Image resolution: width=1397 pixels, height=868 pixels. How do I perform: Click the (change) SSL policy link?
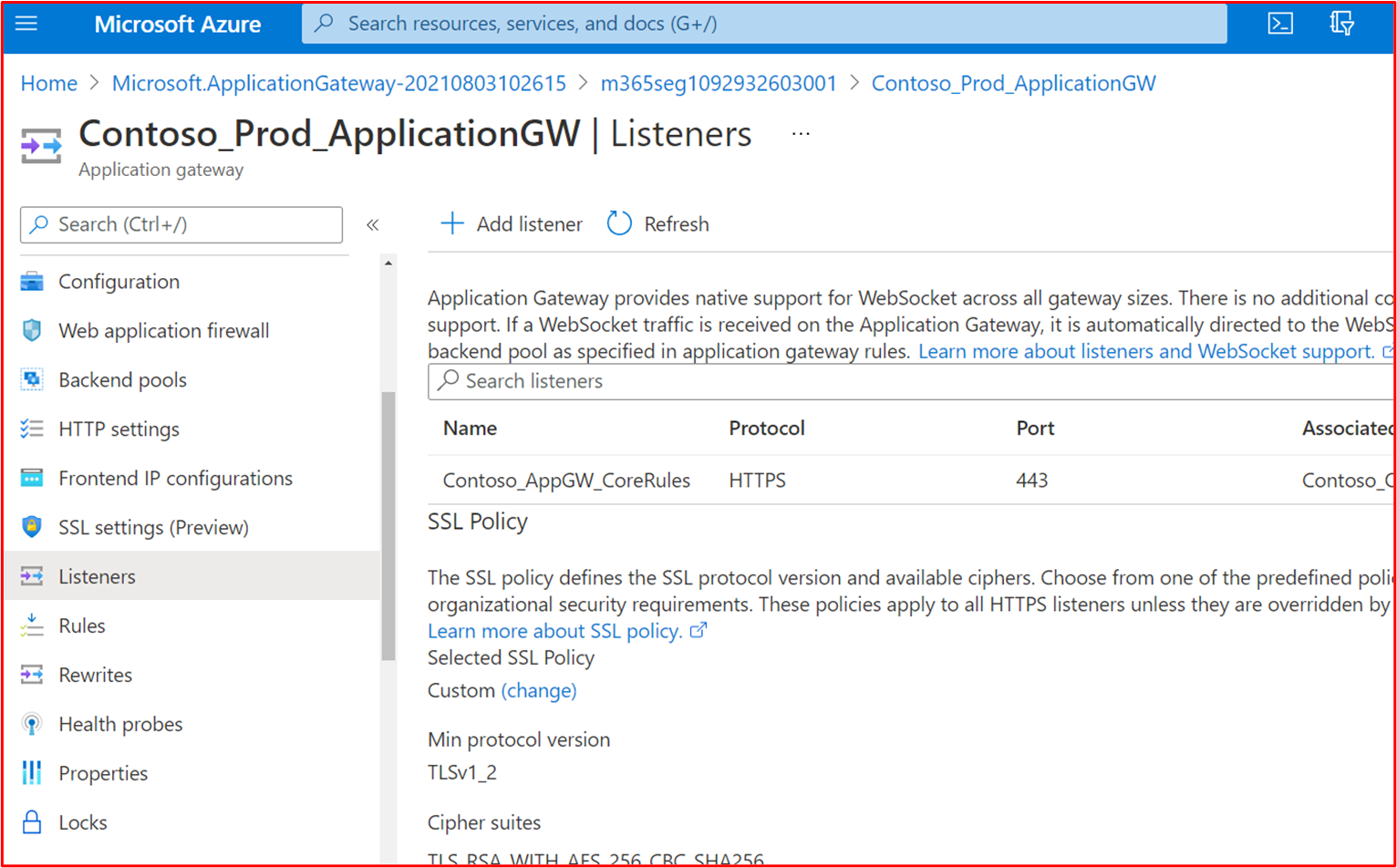[x=539, y=691]
